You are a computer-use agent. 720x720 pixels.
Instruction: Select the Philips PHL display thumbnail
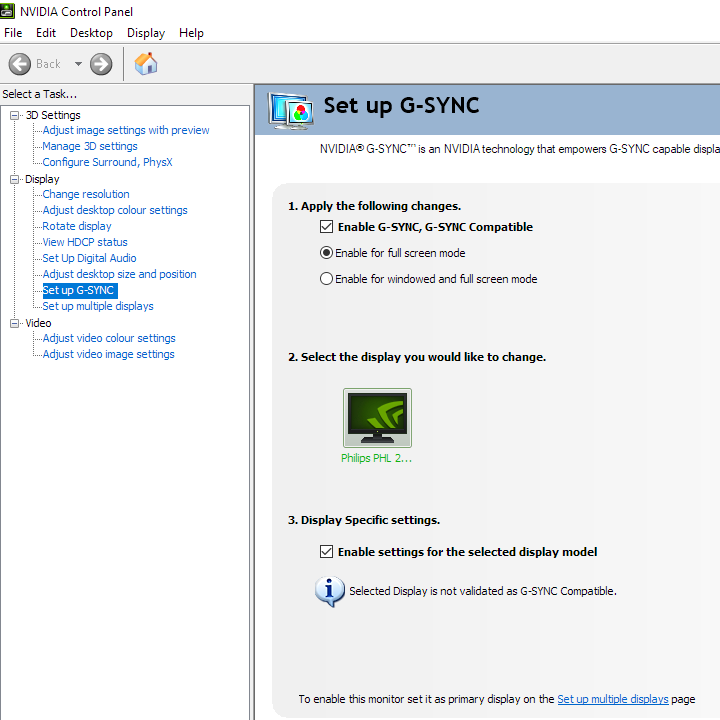coord(377,417)
